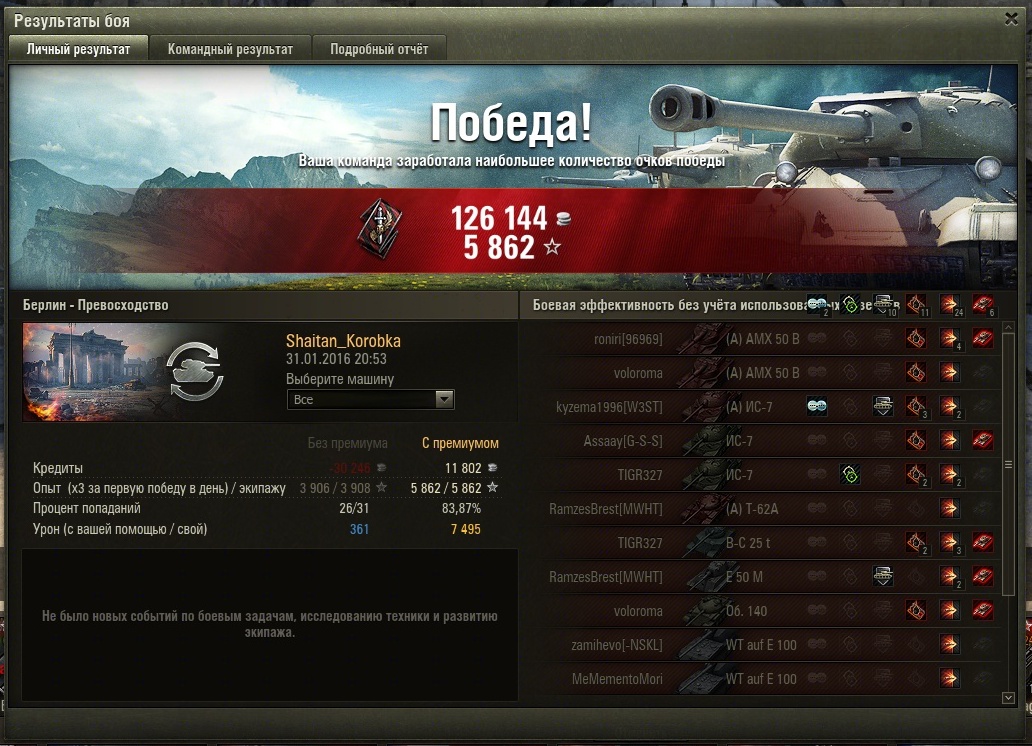This screenshot has height=746, width=1032.
Task: Click the vehicle switch arrows icon
Action: 195,371
